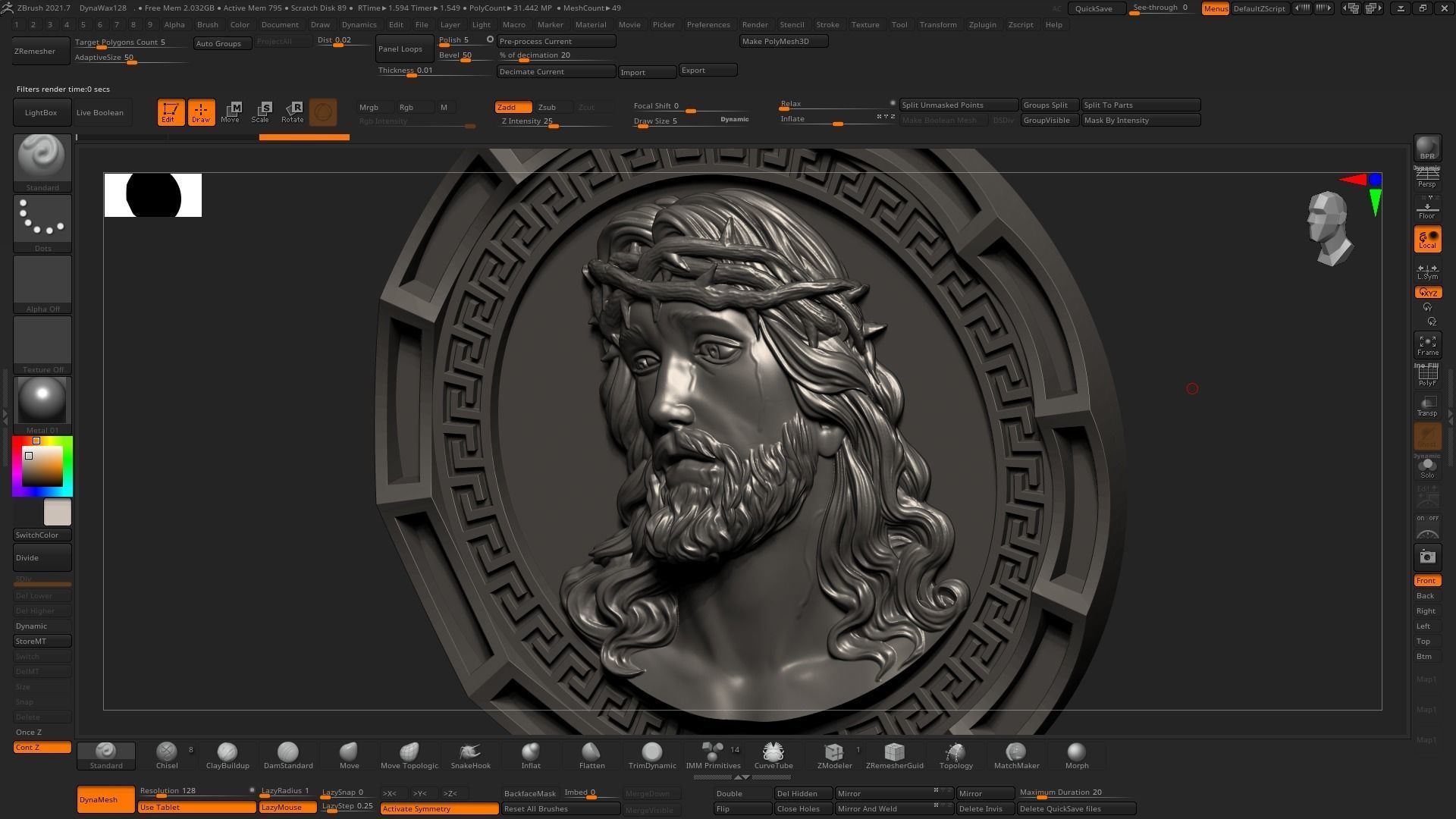Choose the SnakeHook brush
Screen dimensions: 1456x819
pyautogui.click(x=470, y=755)
